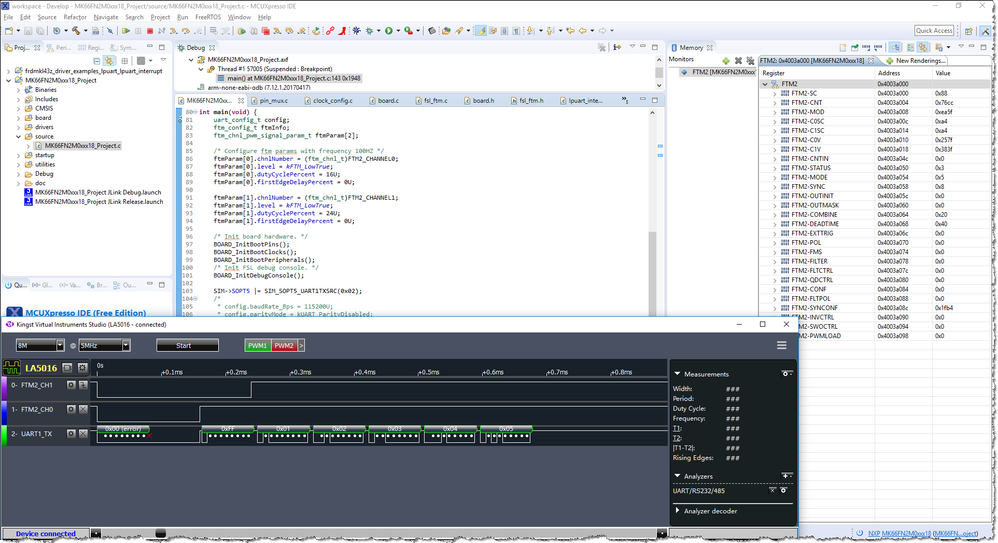Switch to the clock_config.c editor tab
Image resolution: width=998 pixels, height=543 pixels.
tap(331, 101)
